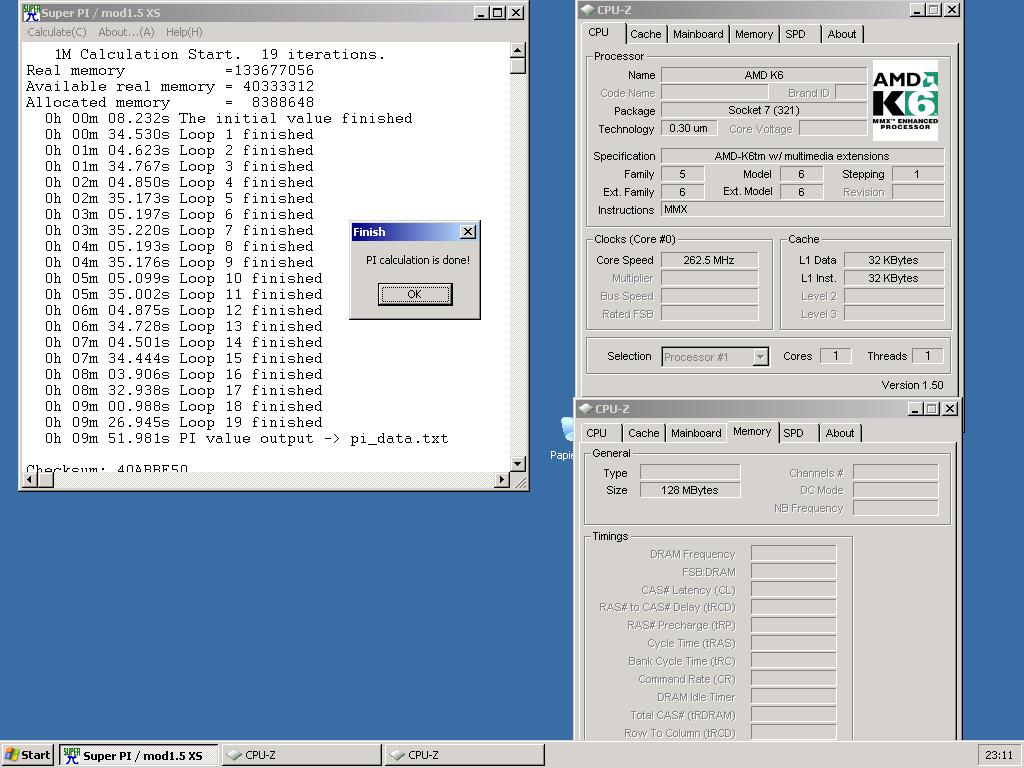The width and height of the screenshot is (1024, 768).
Task: Open About tab in top CPU-Z window
Action: (842, 34)
